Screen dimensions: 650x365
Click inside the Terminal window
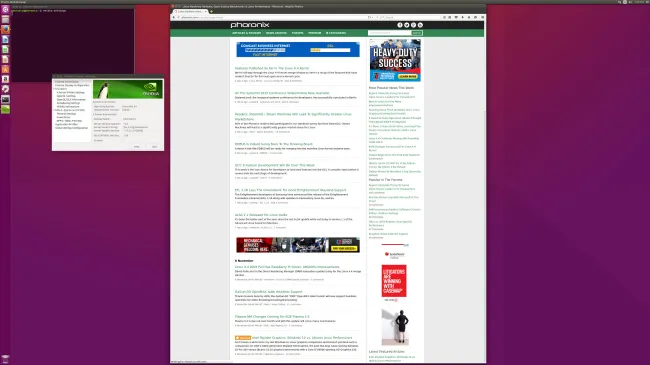pyautogui.click(x=73, y=46)
